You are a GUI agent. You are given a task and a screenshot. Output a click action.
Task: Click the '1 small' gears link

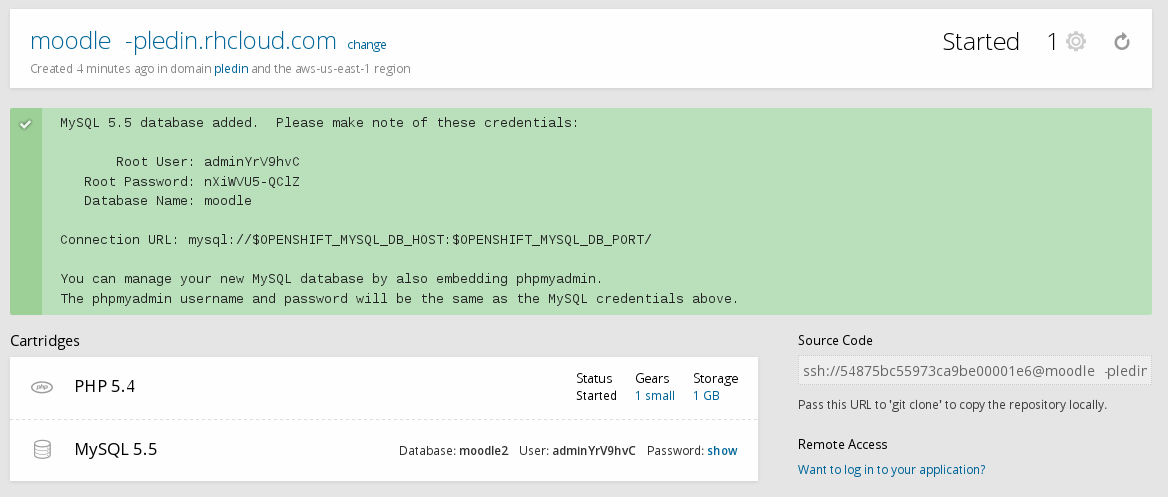pos(655,396)
